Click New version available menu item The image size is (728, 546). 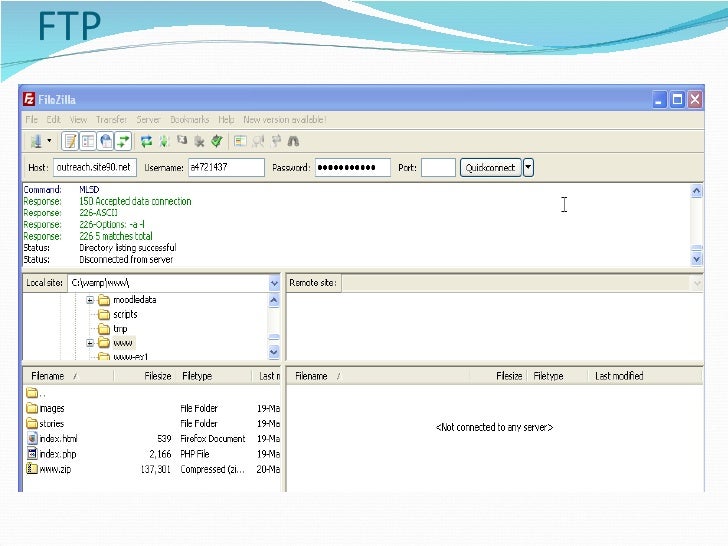coord(285,120)
